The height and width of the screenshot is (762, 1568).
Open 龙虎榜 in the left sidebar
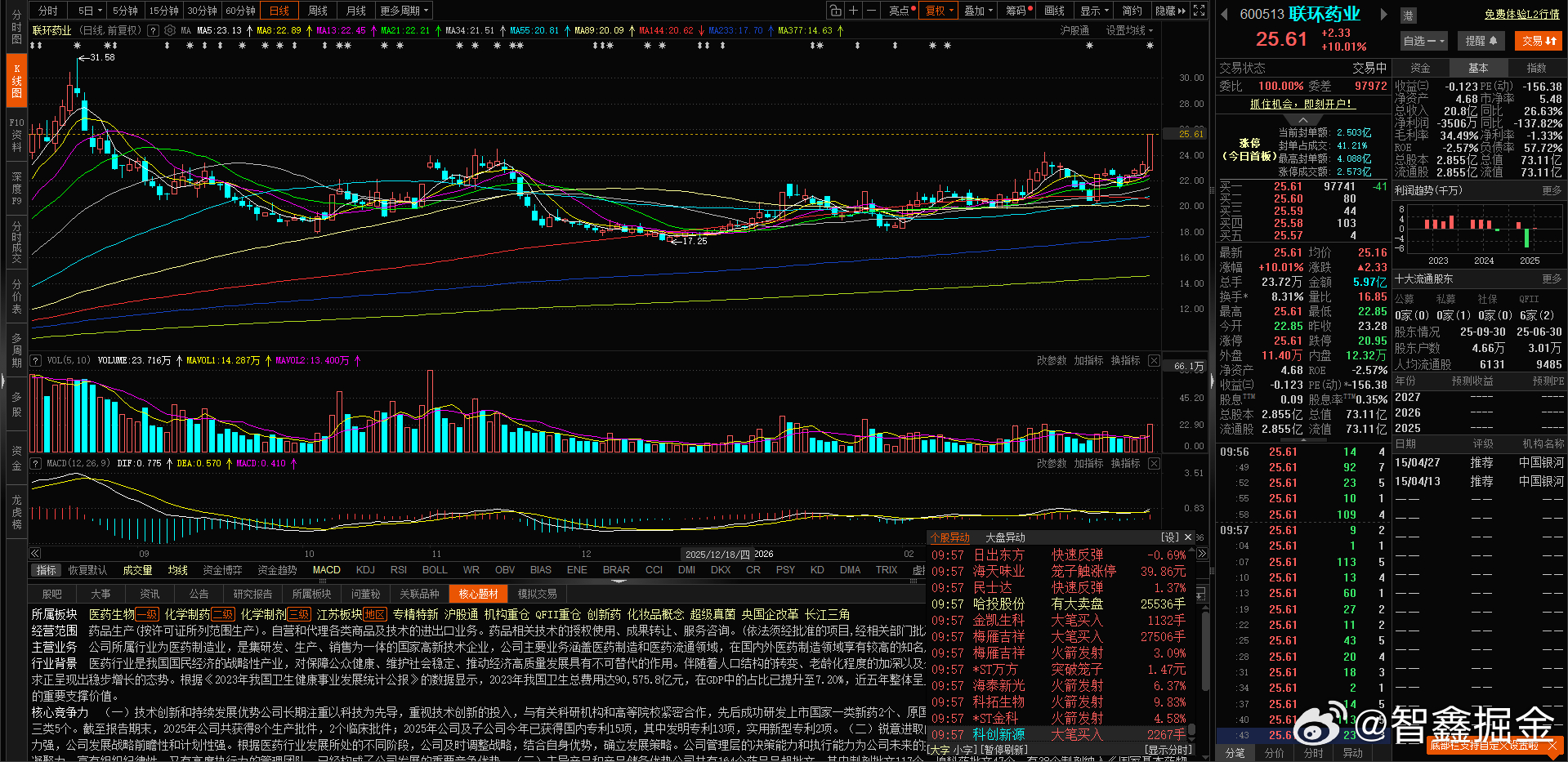point(16,512)
